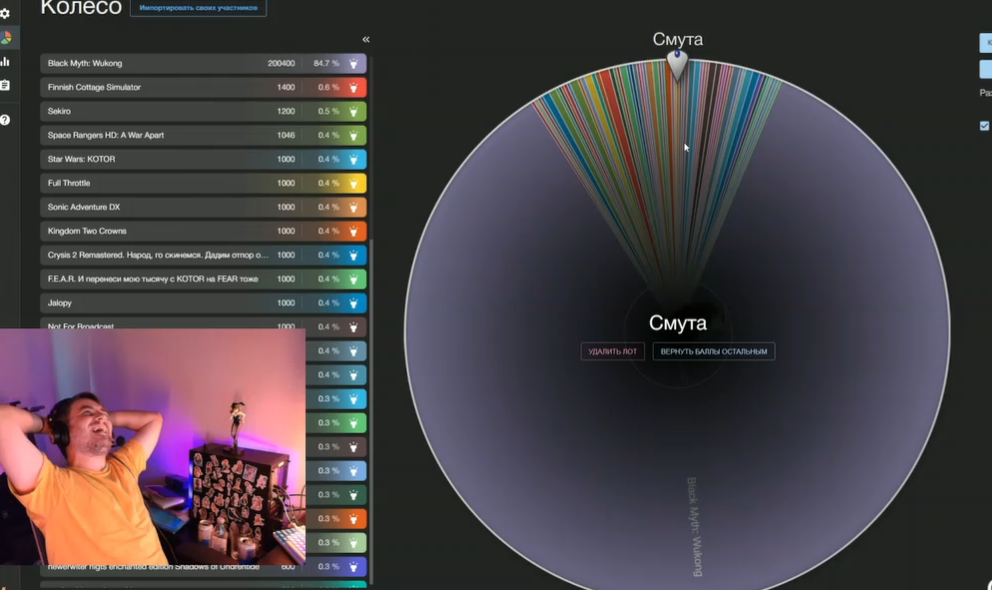Click Импортировать своих участников button
This screenshot has height=590, width=992.
198,8
